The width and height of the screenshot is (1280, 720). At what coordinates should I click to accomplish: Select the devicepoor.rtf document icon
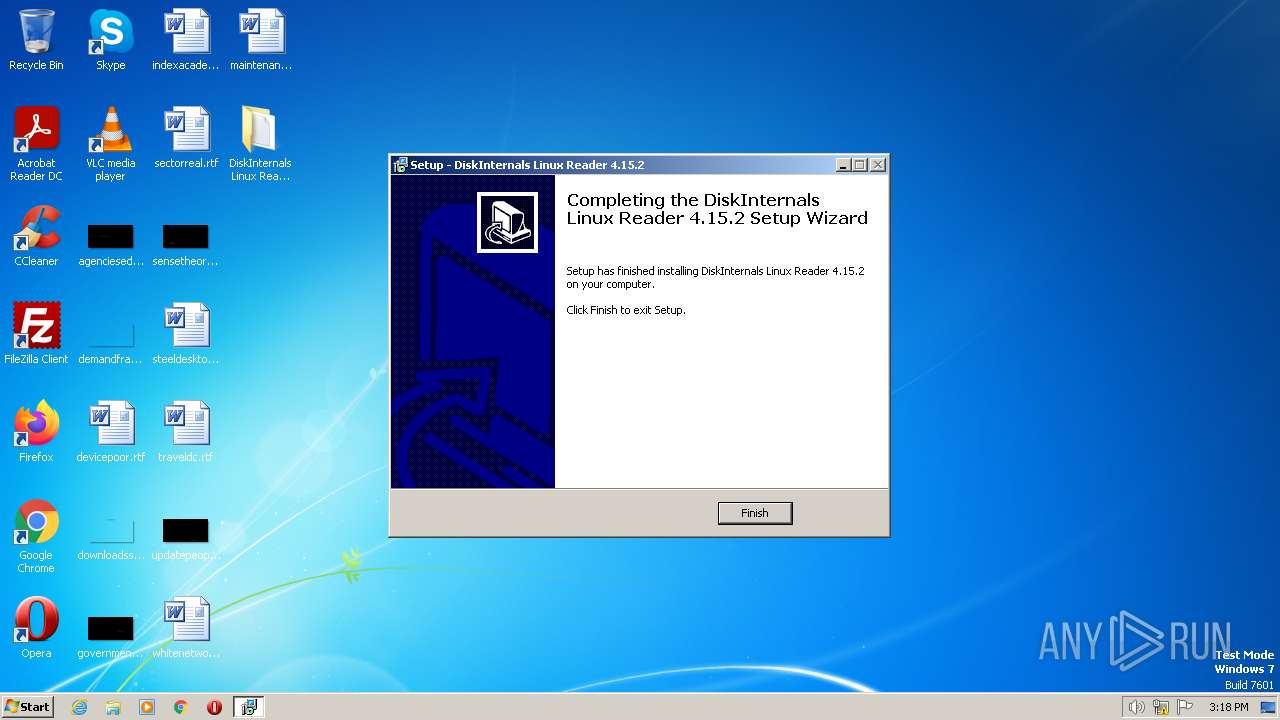(110, 432)
